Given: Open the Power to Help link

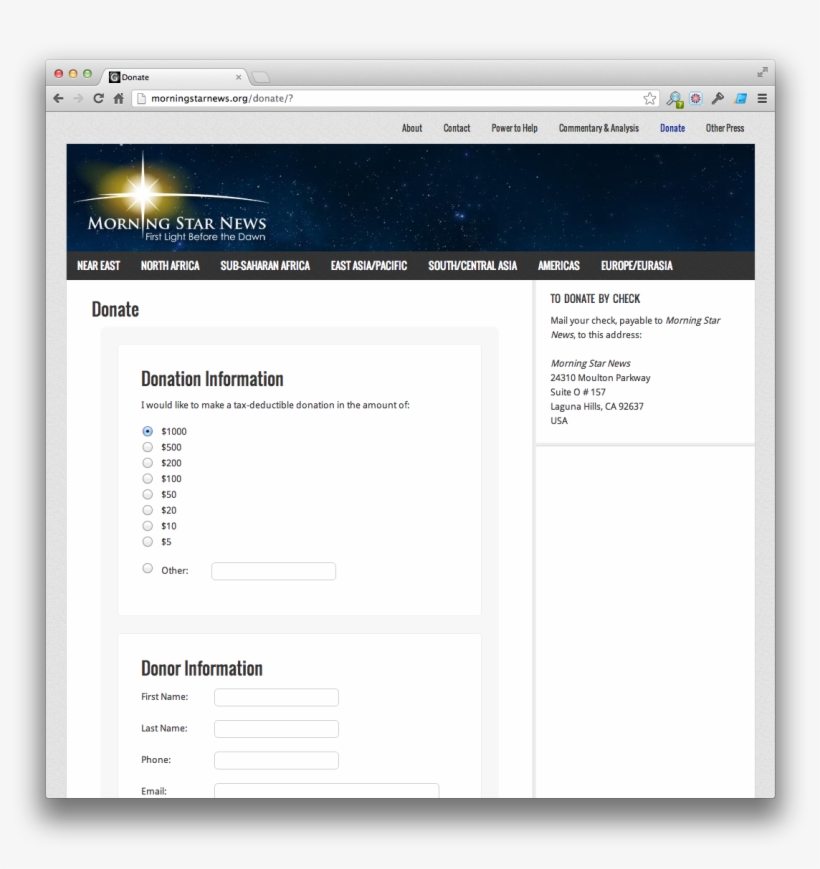Looking at the screenshot, I should point(514,128).
